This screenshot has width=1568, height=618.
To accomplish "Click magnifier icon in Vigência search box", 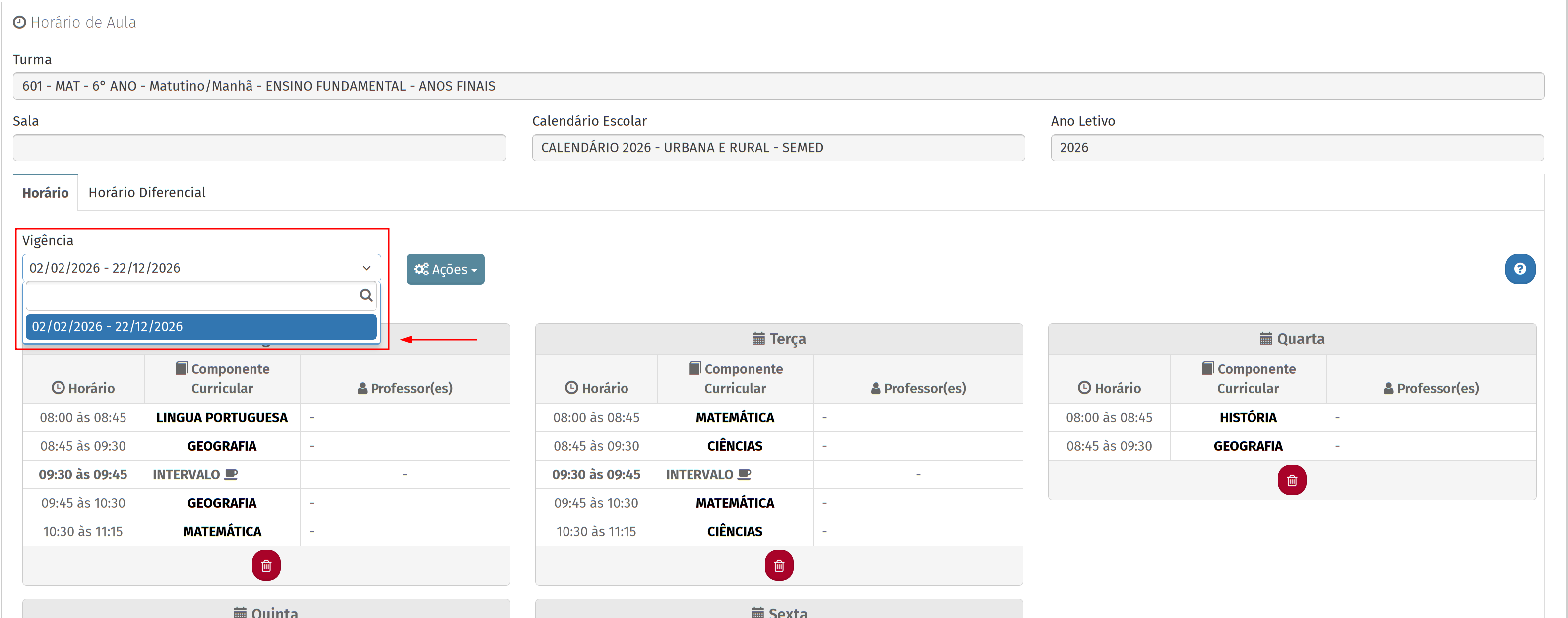I will (365, 295).
